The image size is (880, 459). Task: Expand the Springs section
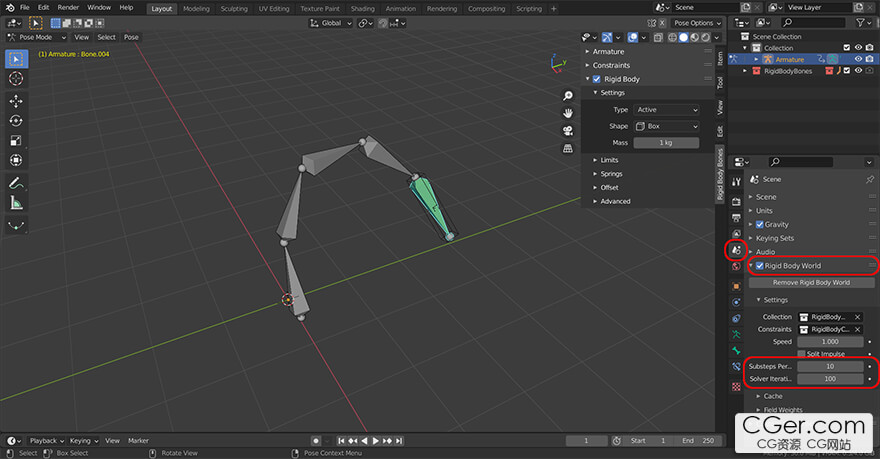click(x=611, y=174)
